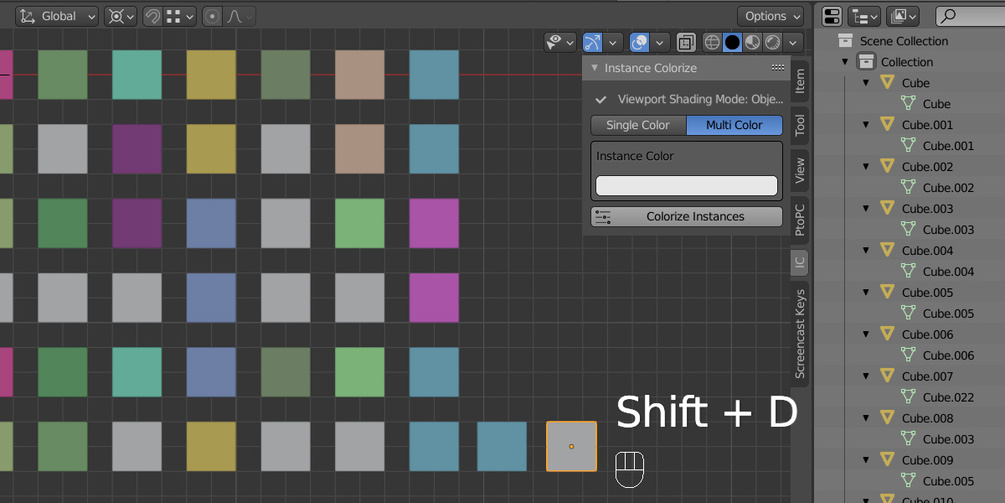This screenshot has height=503, width=1005.
Task: Open the Item sidebar tab
Action: (800, 82)
